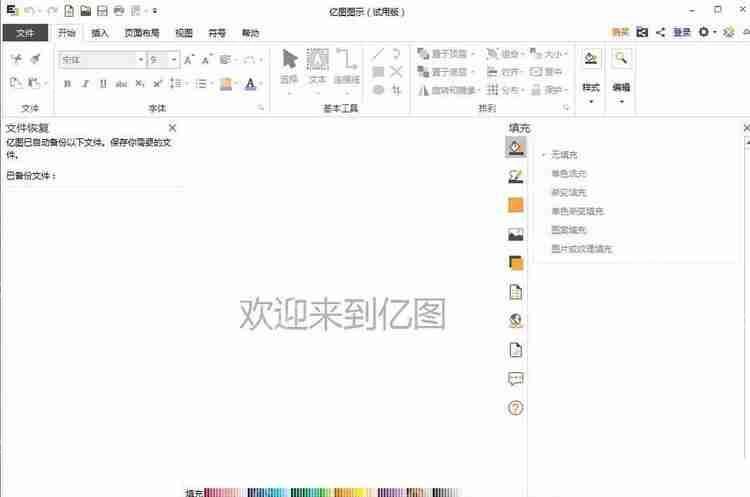Switch to the 页面布局 ribbon tab
This screenshot has height=497, width=750.
[x=142, y=33]
